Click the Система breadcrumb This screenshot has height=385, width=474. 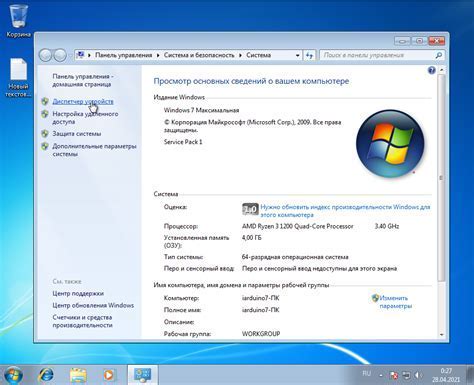pos(258,55)
